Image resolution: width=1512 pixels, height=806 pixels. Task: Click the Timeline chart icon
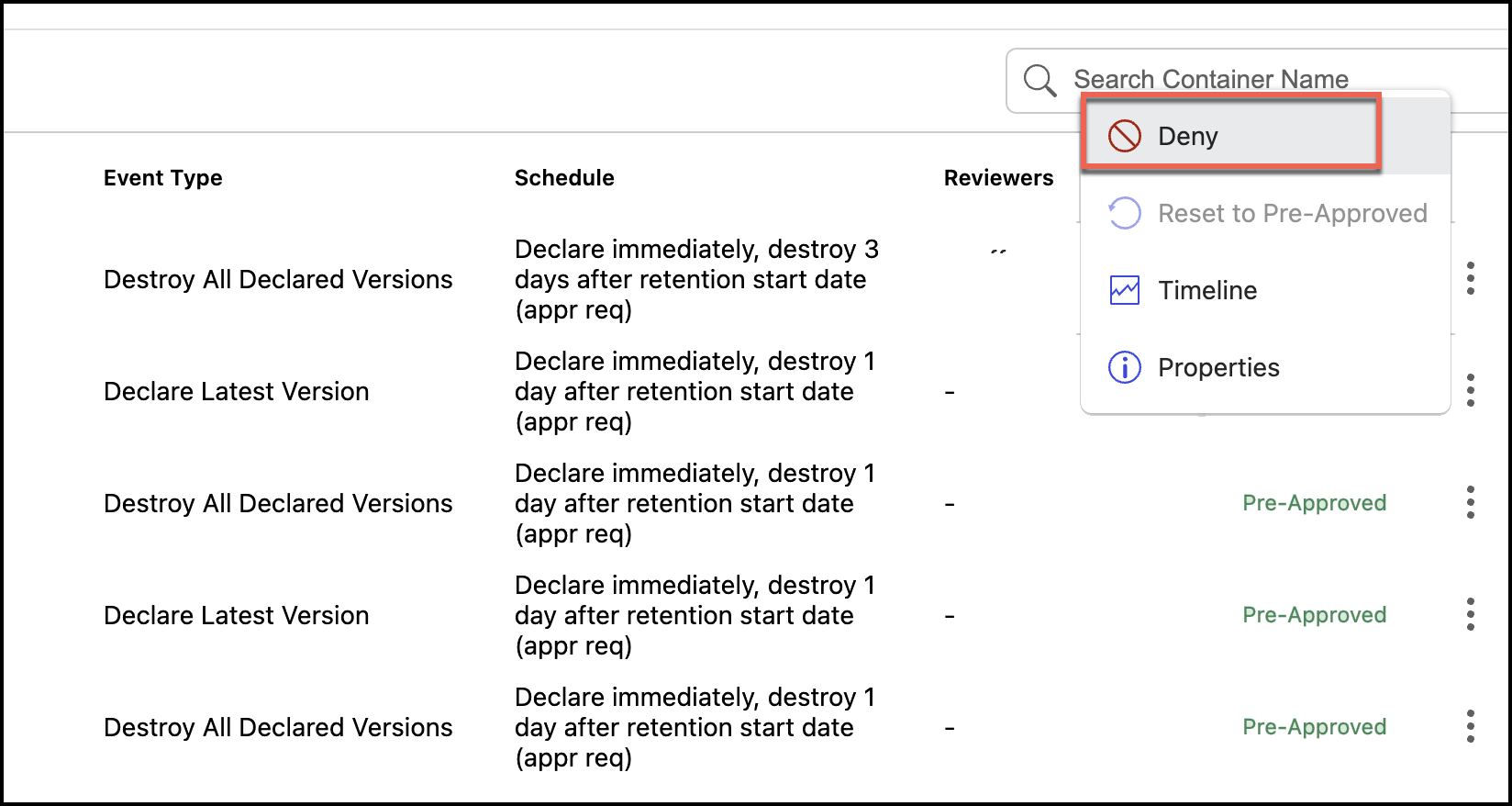pyautogui.click(x=1124, y=290)
